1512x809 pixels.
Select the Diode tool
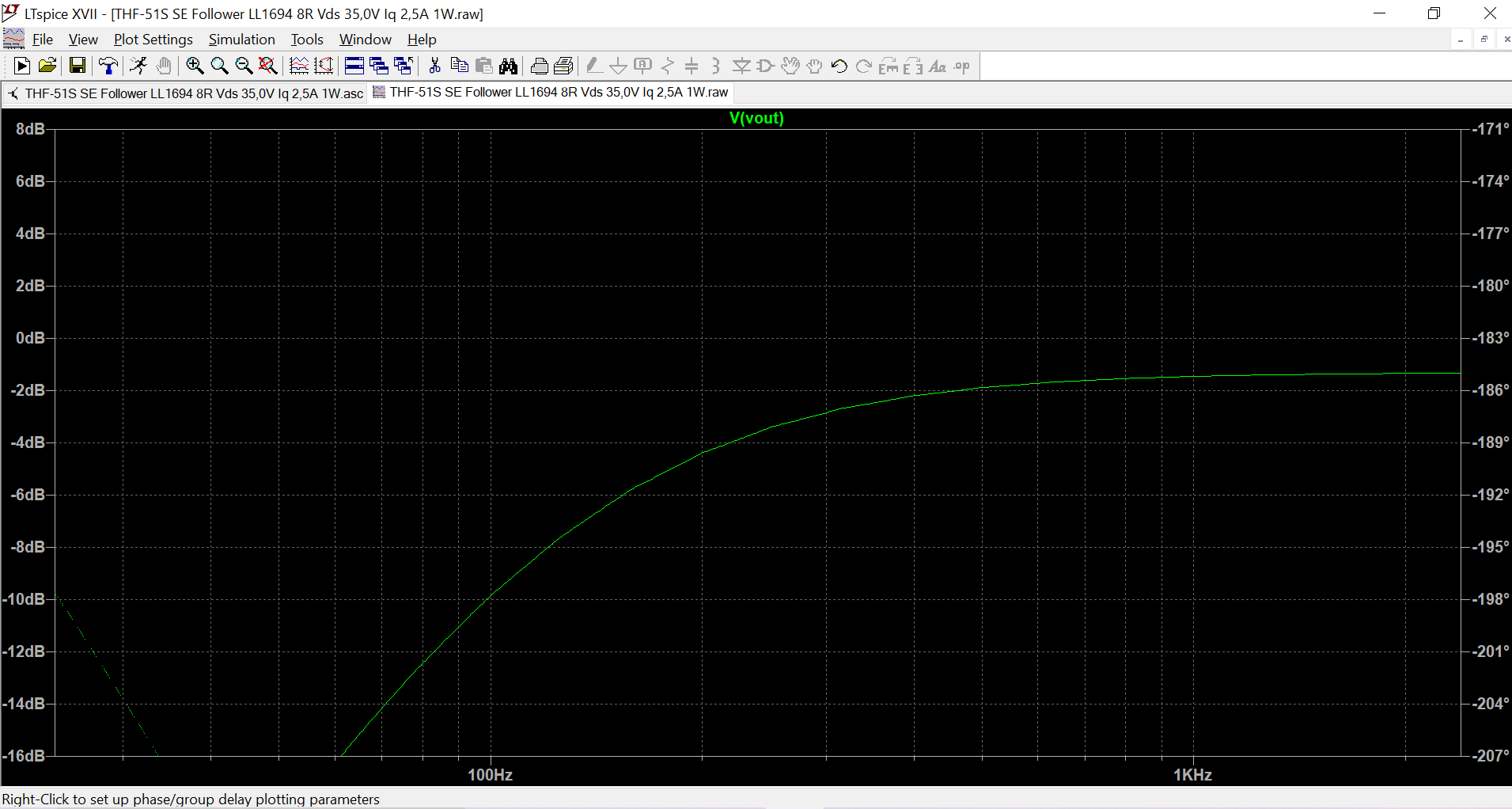[x=741, y=66]
